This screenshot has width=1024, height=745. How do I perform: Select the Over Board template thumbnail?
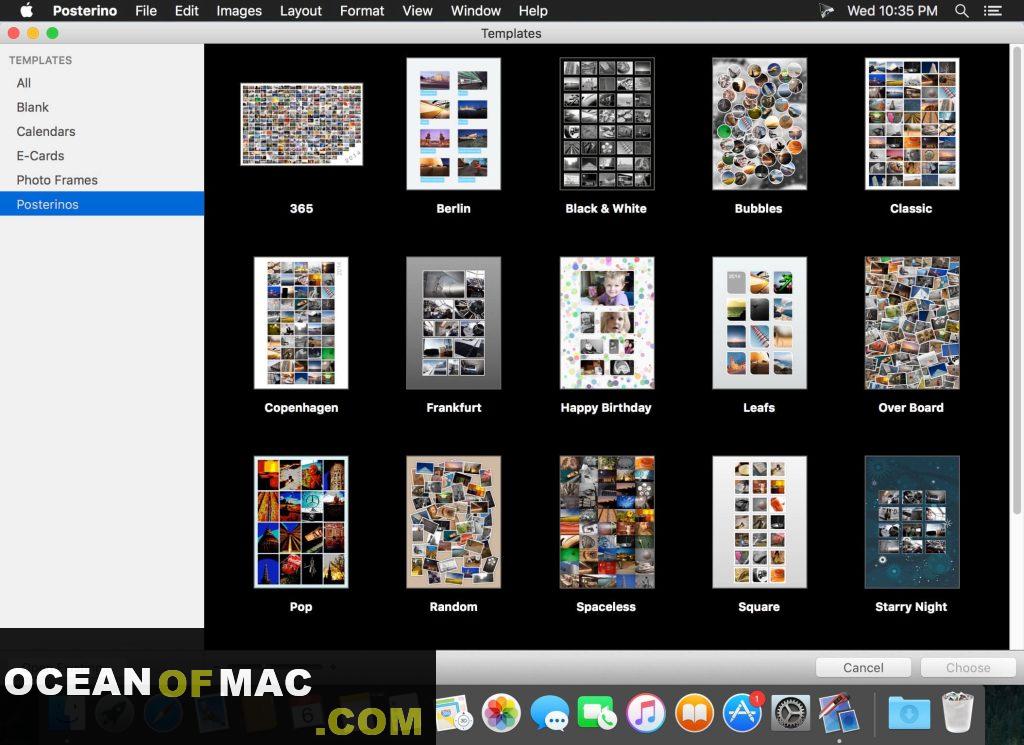912,323
